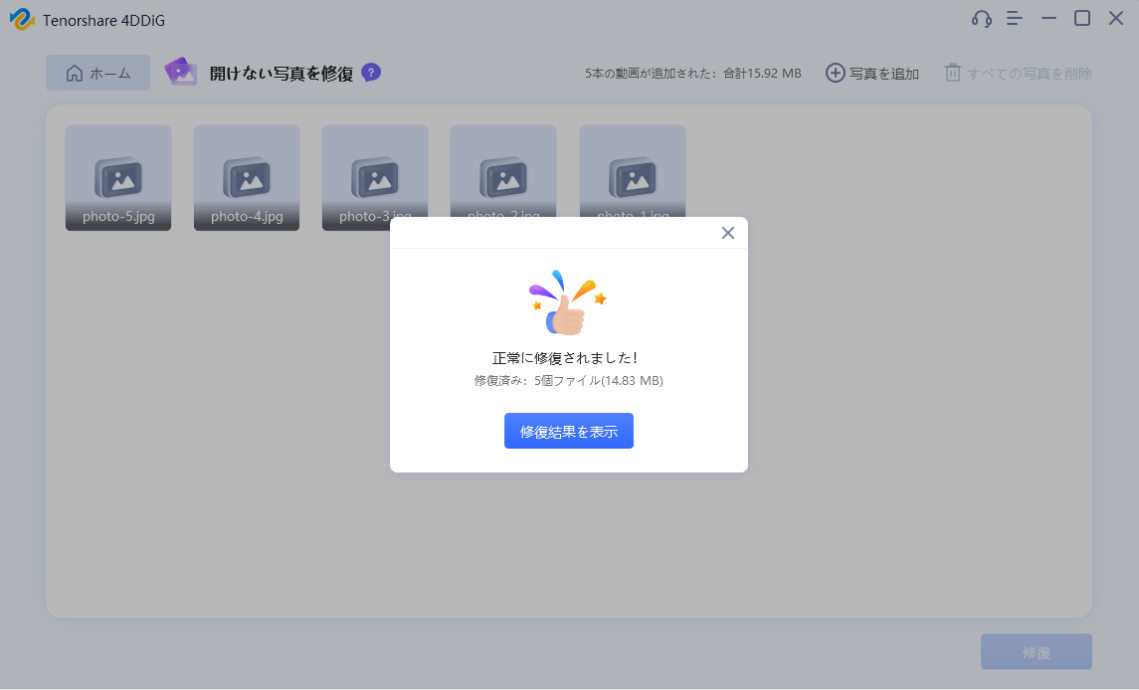The image size is (1139, 690).
Task: Open help with the question mark icon
Action: 370,72
